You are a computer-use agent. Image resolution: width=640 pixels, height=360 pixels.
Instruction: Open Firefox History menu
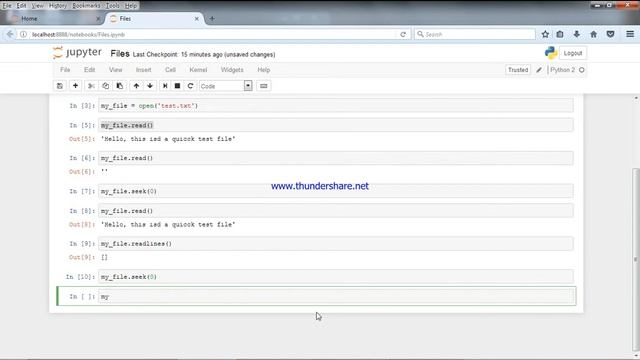(58, 6)
